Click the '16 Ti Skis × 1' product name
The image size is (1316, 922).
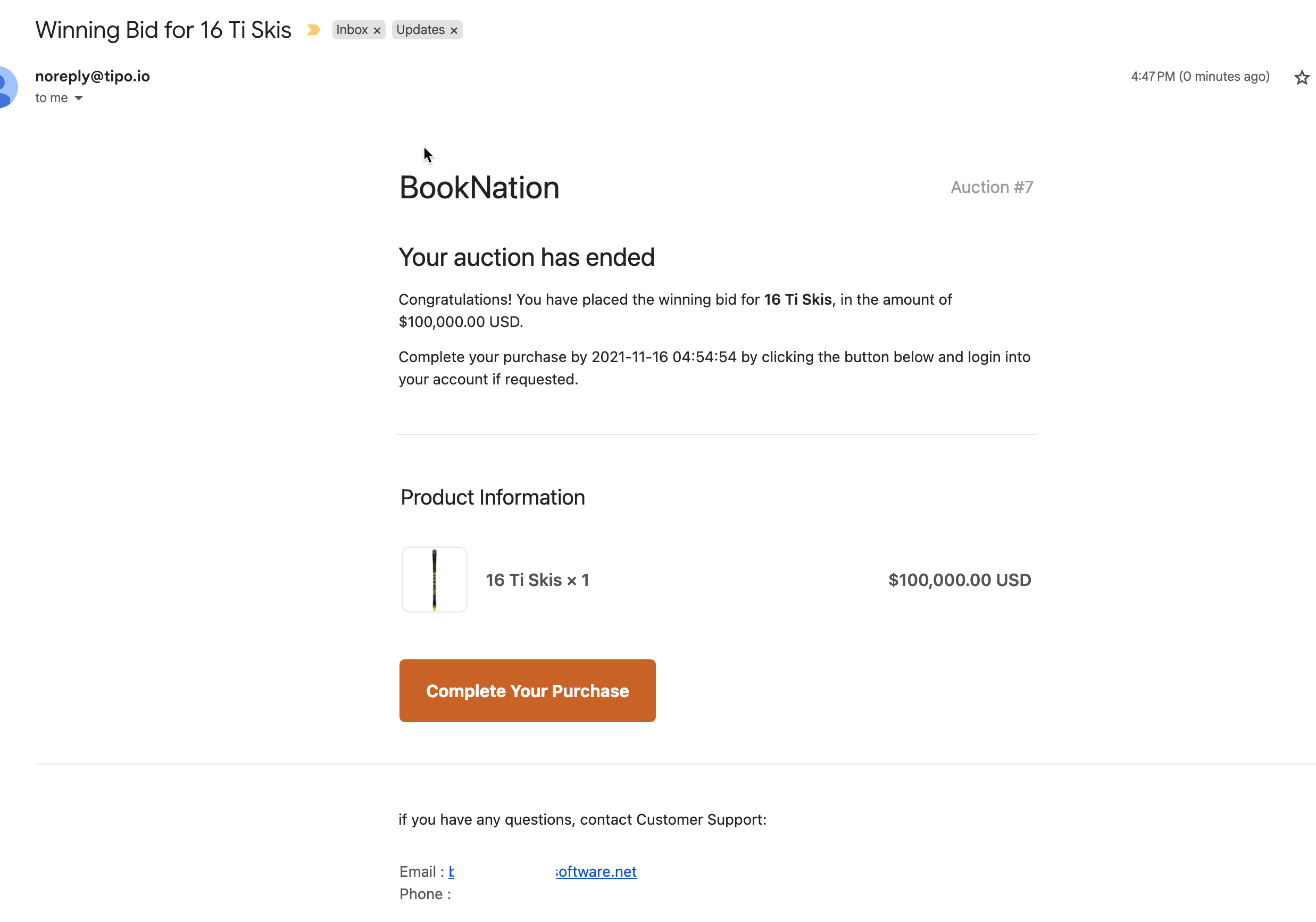[x=537, y=580]
